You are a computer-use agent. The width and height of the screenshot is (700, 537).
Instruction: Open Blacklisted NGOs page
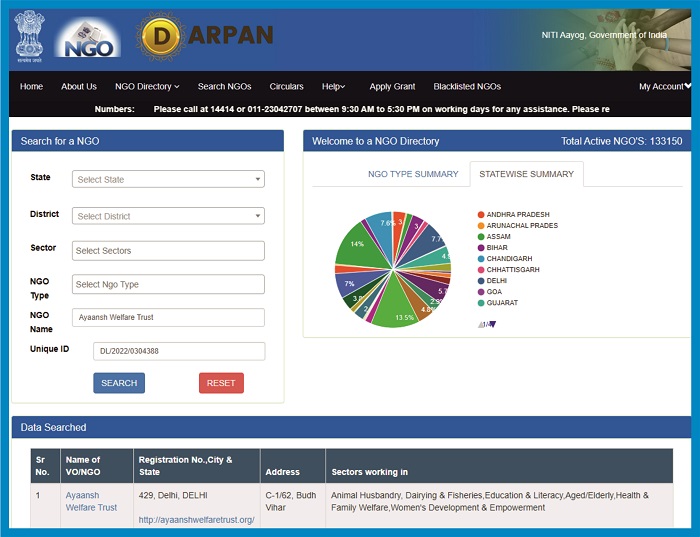467,87
